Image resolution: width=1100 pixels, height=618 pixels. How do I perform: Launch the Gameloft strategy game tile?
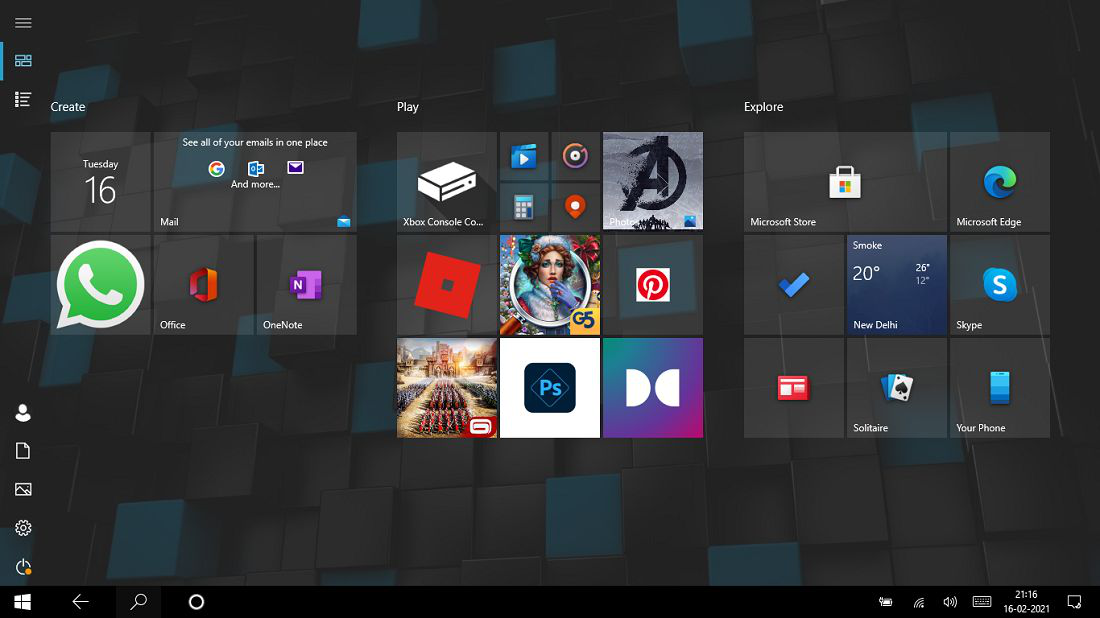pos(447,388)
